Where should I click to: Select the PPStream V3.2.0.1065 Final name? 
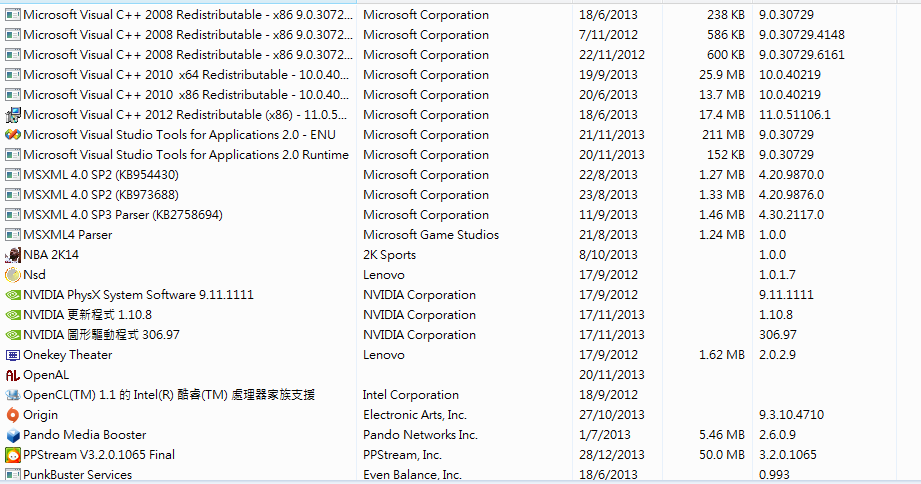click(99, 455)
